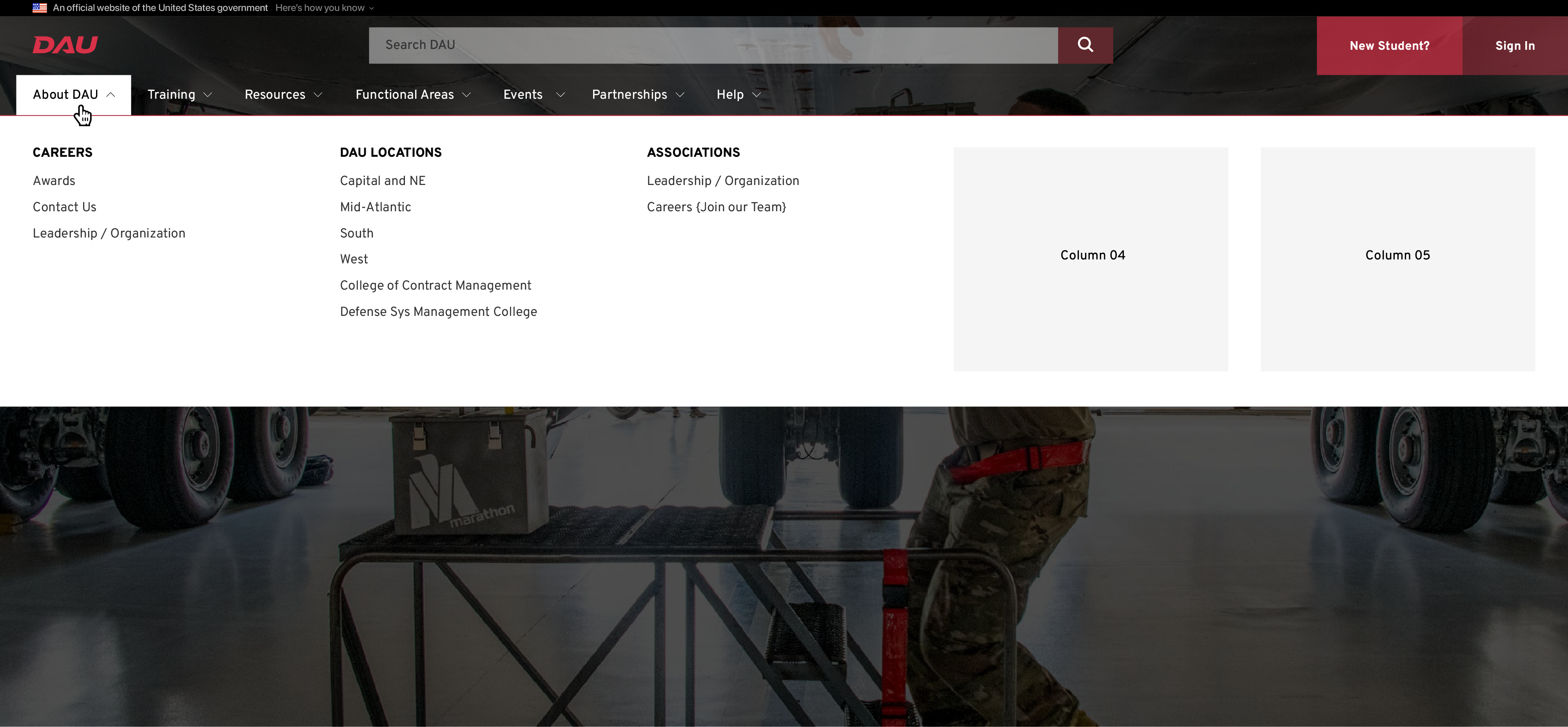Open the Help menu
Viewport: 1568px width, 727px height.
click(730, 95)
